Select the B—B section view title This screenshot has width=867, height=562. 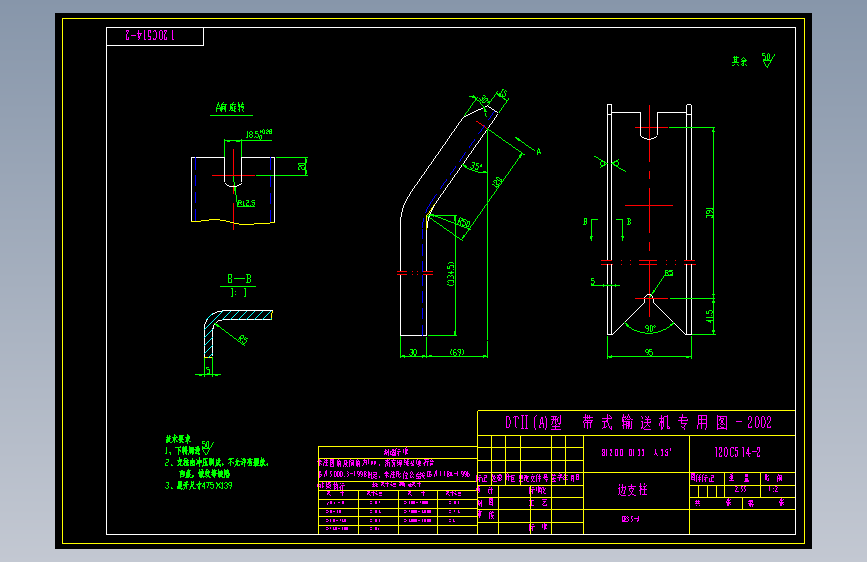click(239, 279)
